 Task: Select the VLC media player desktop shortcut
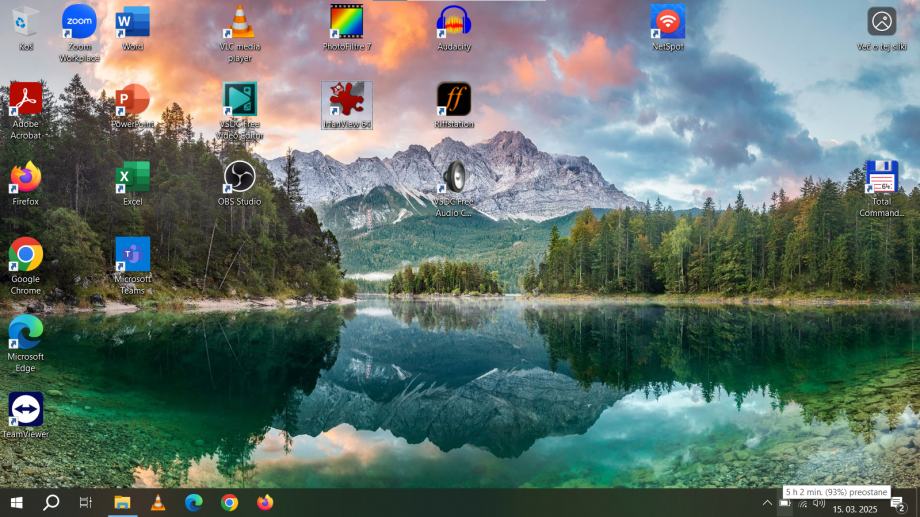point(239,33)
